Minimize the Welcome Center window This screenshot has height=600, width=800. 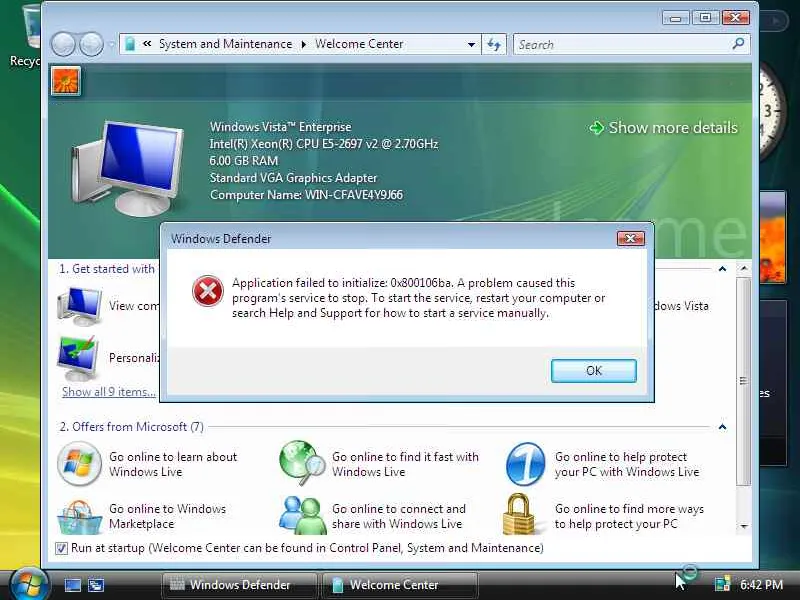676,18
